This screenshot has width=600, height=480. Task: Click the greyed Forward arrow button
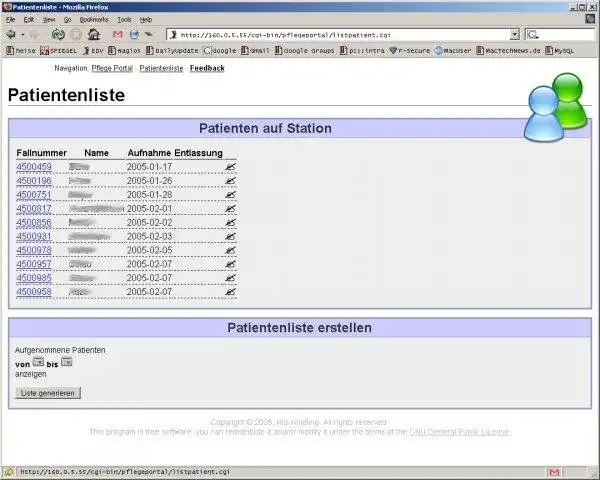pos(35,34)
